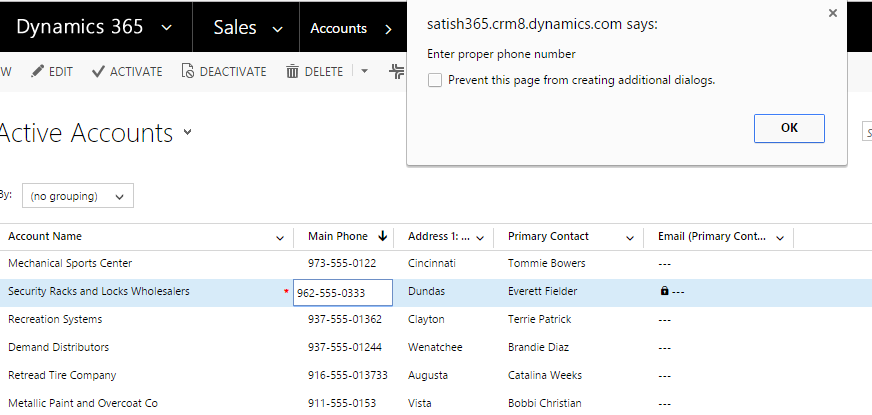Open the Mechanical Sports Center account
The height and width of the screenshot is (415, 872).
[x=70, y=263]
